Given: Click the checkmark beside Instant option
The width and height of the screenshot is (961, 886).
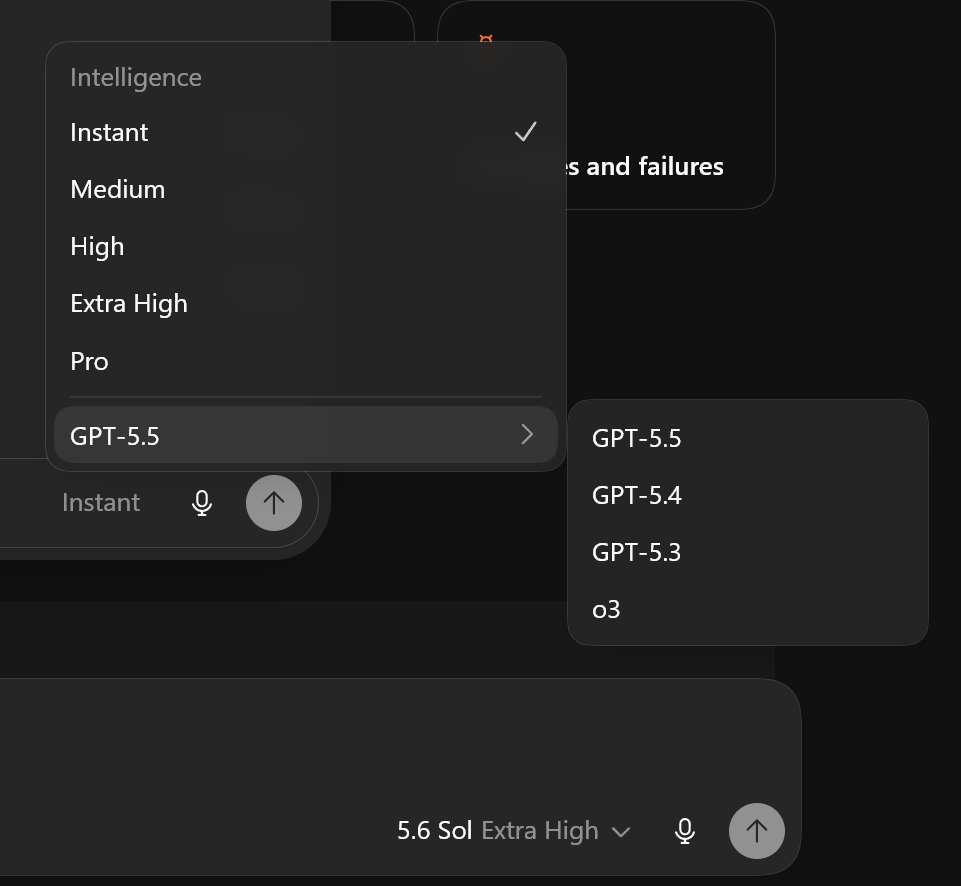Looking at the screenshot, I should [526, 132].
